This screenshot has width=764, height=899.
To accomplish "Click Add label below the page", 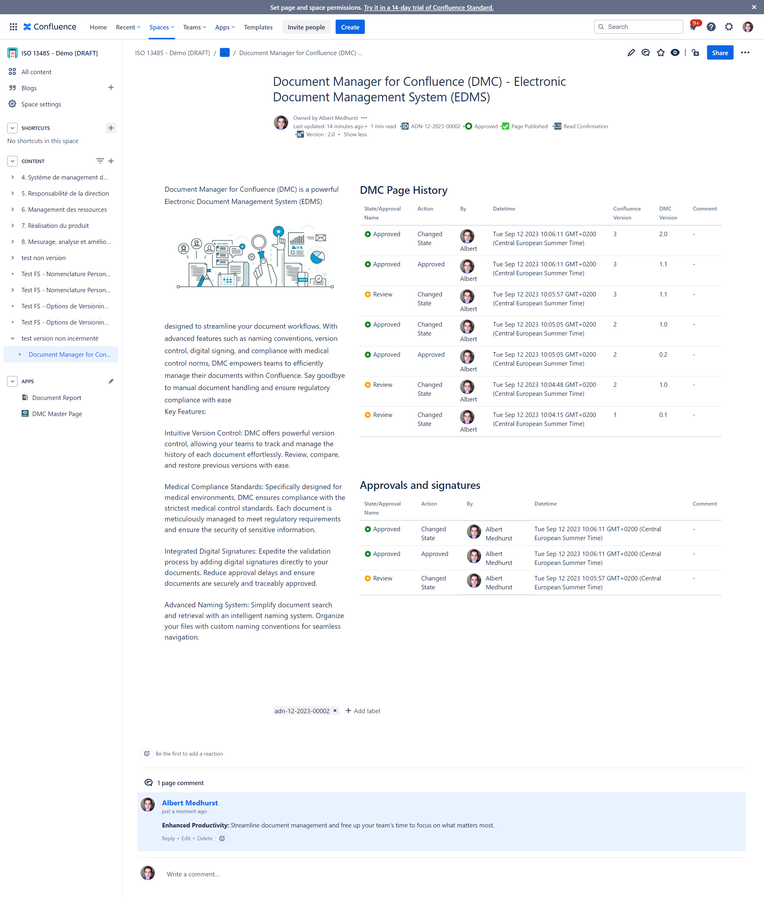I will tap(363, 711).
